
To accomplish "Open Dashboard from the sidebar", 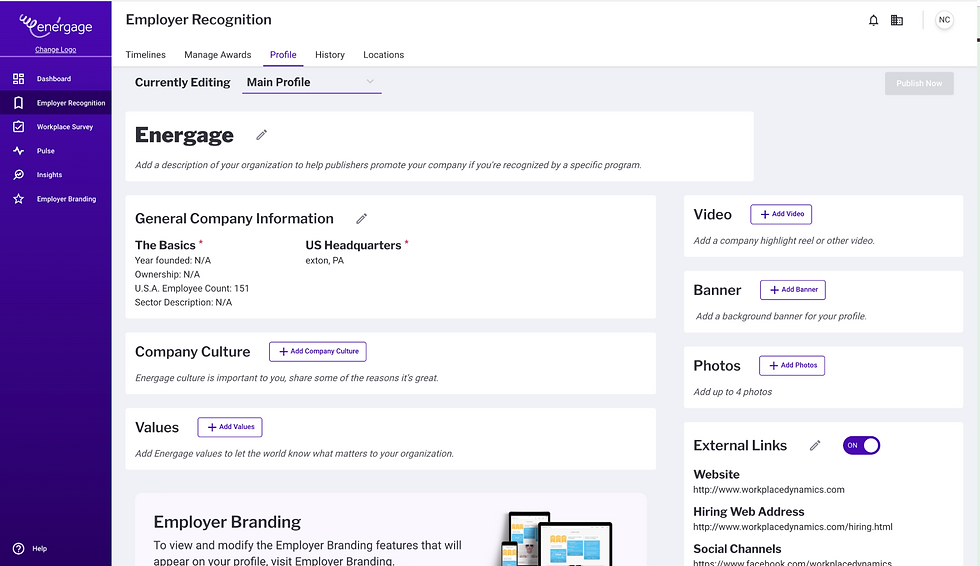I will coord(54,79).
